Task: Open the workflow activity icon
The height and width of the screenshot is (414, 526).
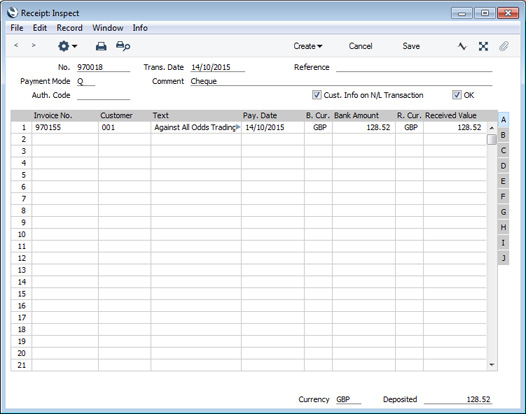Action: pos(462,46)
